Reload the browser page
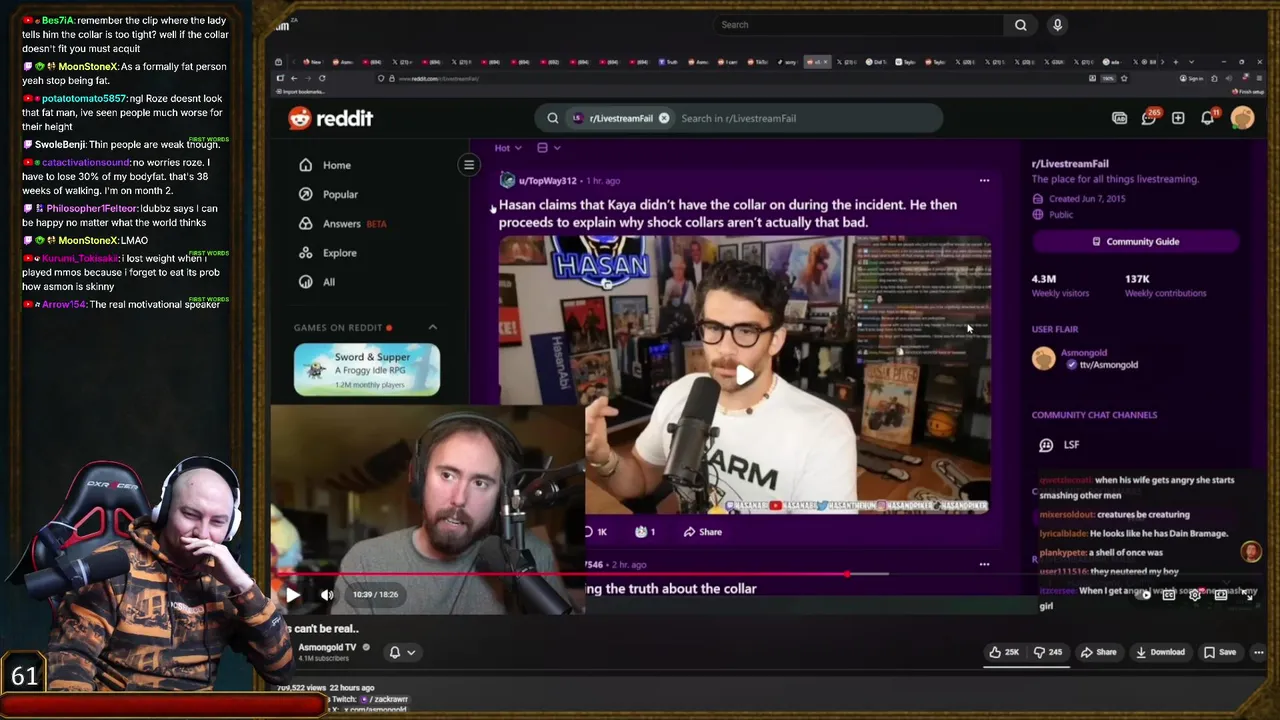Image resolution: width=1280 pixels, height=720 pixels. pyautogui.click(x=322, y=78)
